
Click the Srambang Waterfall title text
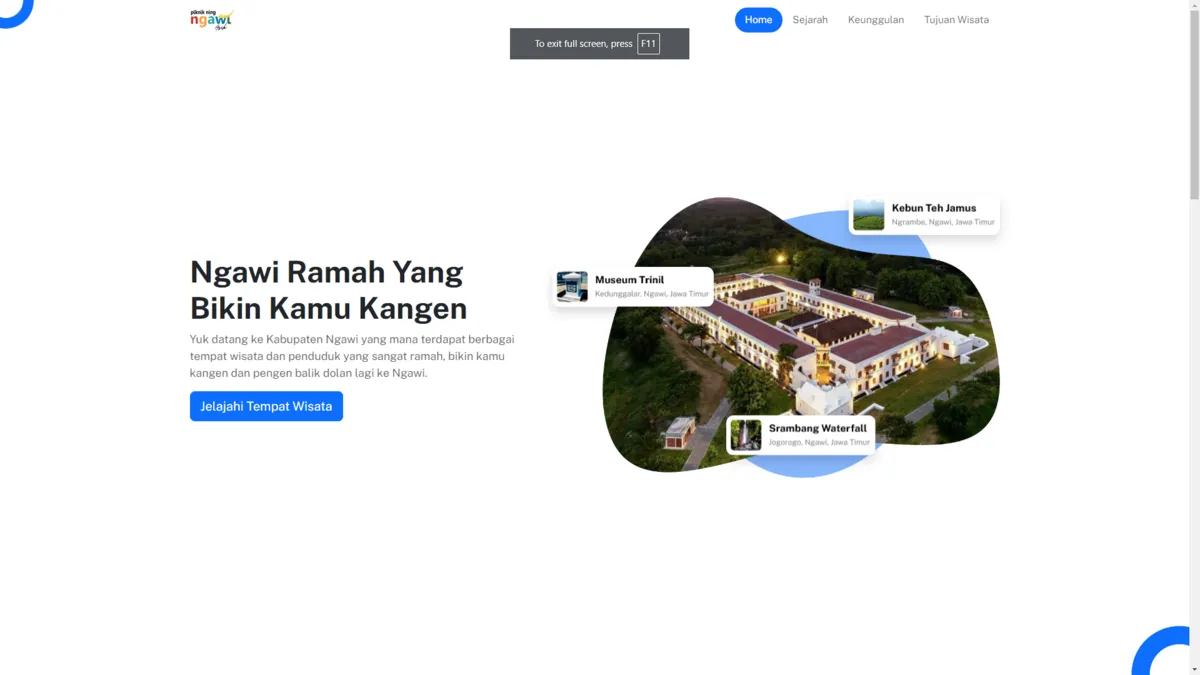coord(818,428)
